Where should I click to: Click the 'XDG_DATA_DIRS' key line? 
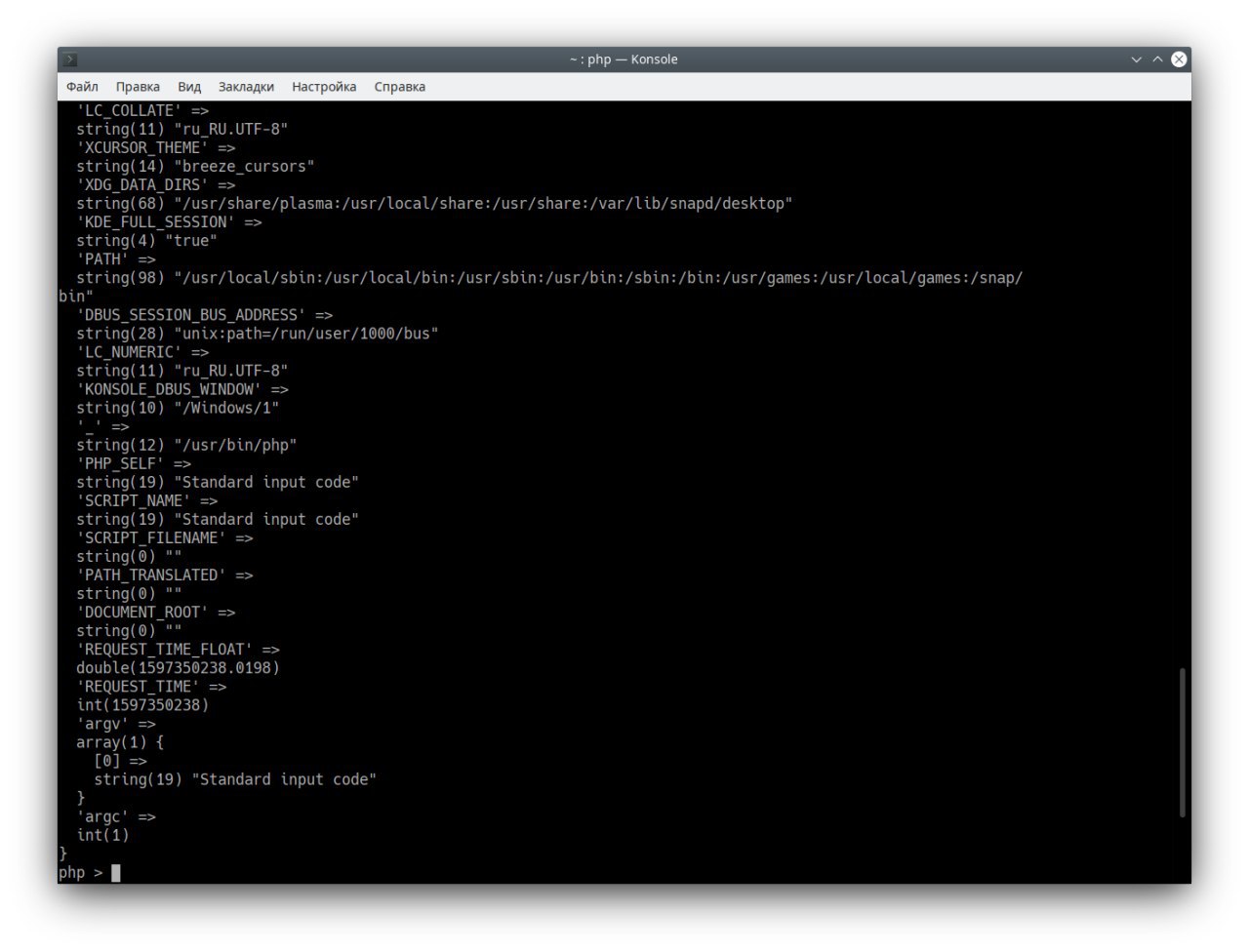click(156, 185)
